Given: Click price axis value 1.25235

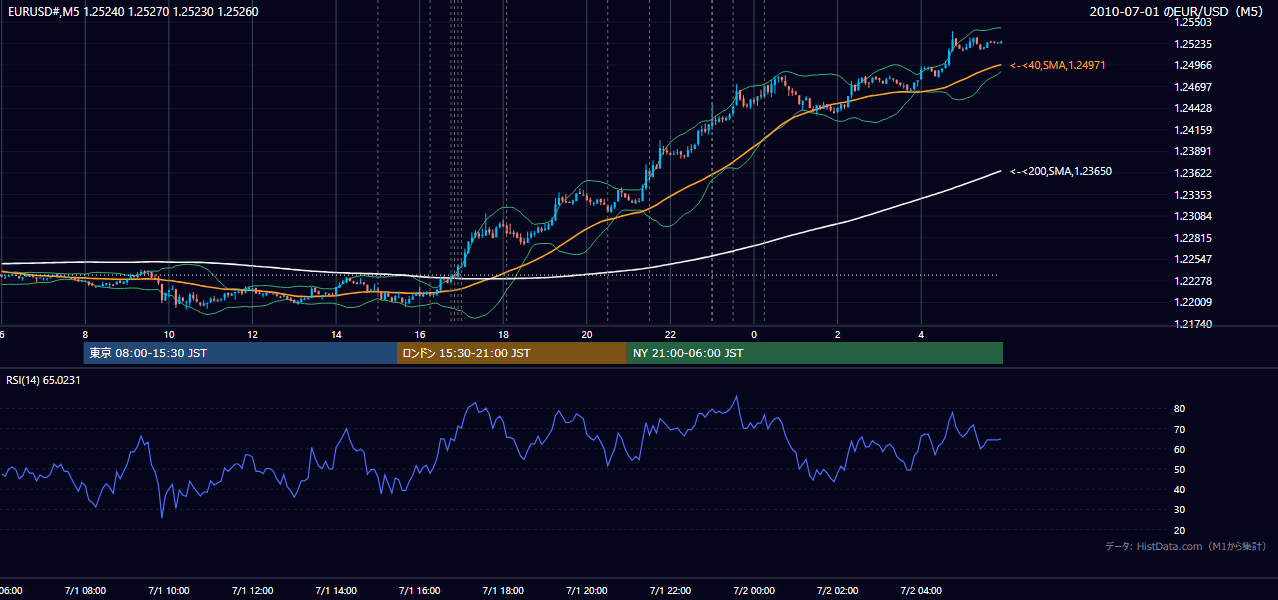Looking at the screenshot, I should pos(1193,44).
